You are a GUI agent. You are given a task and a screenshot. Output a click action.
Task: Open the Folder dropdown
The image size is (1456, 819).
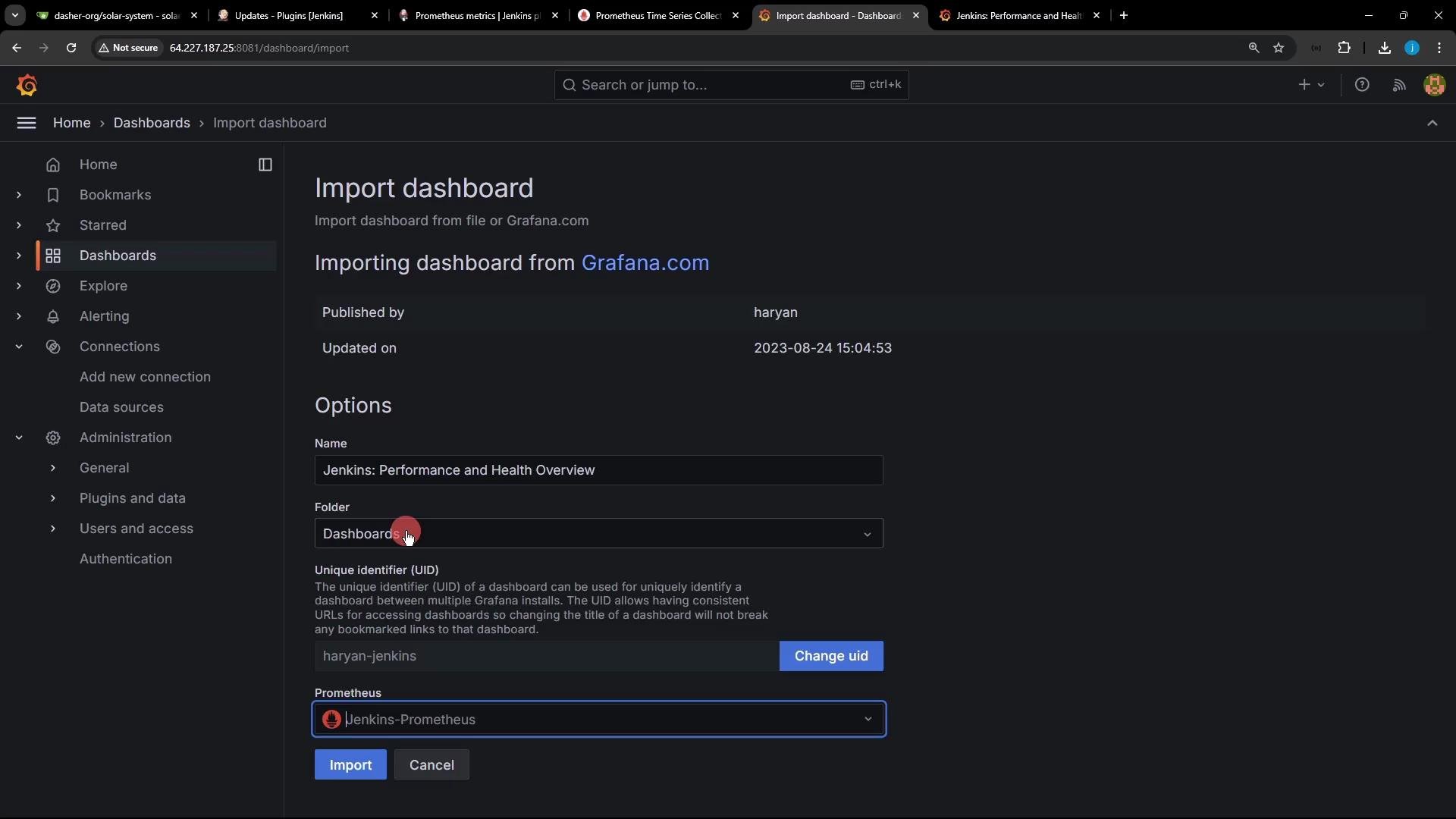click(599, 533)
